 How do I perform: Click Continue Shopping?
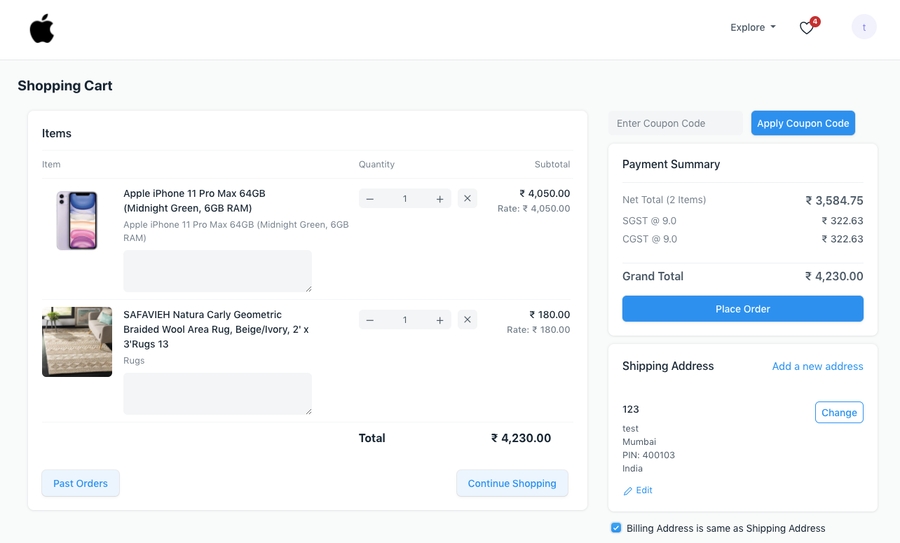512,483
